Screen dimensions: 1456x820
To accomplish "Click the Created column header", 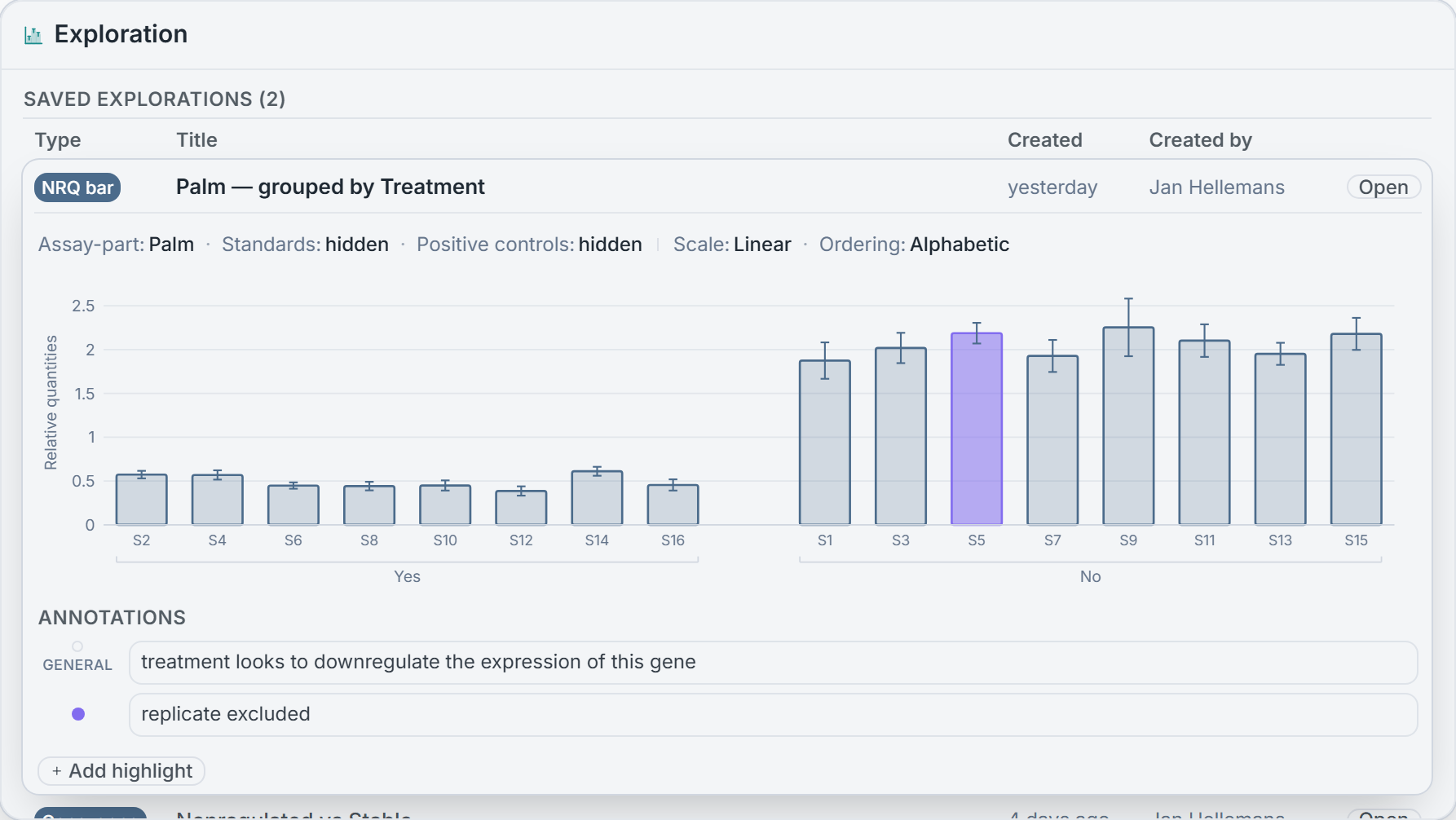I will (x=1045, y=140).
